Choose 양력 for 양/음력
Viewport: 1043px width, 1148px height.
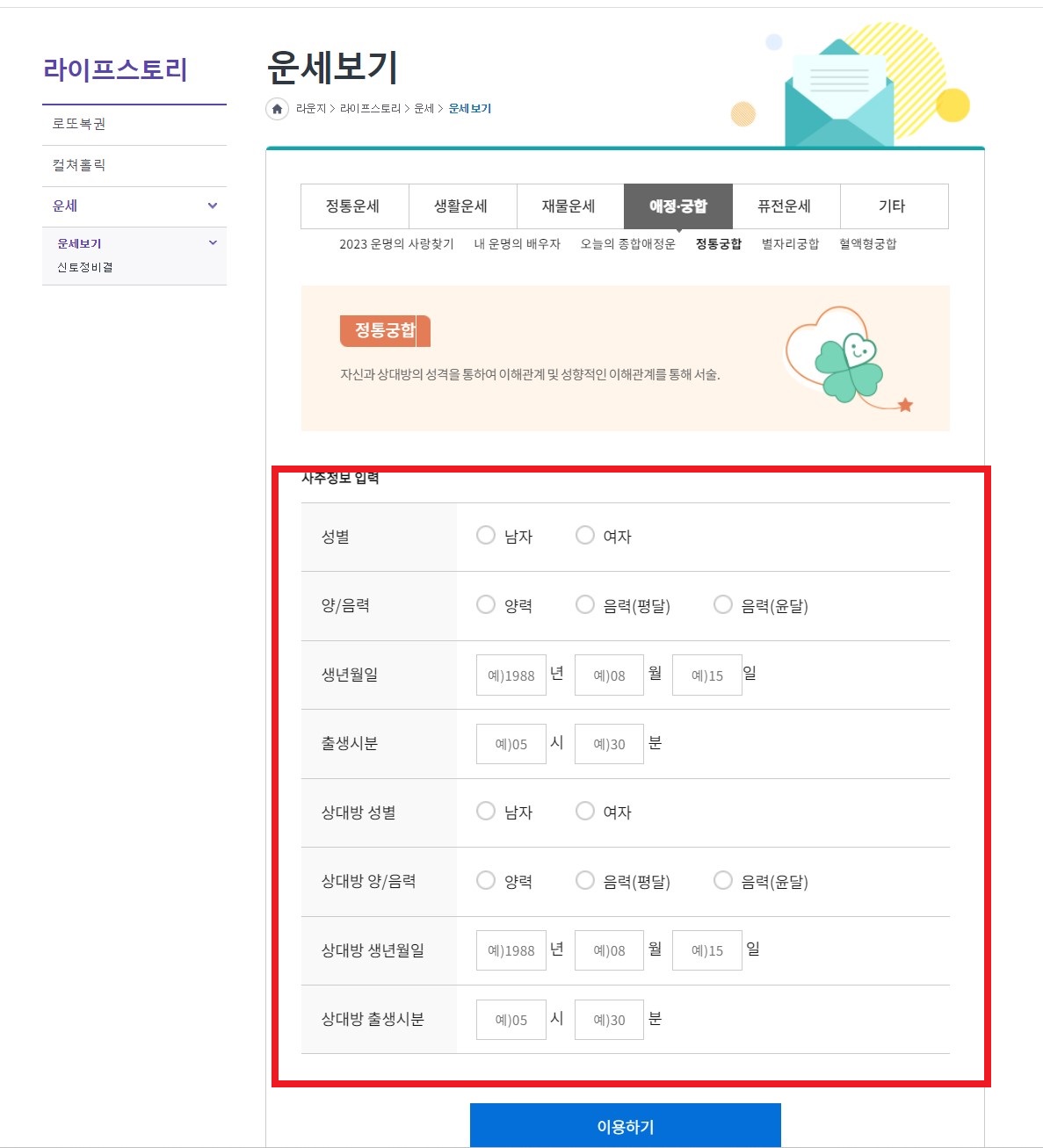click(485, 604)
